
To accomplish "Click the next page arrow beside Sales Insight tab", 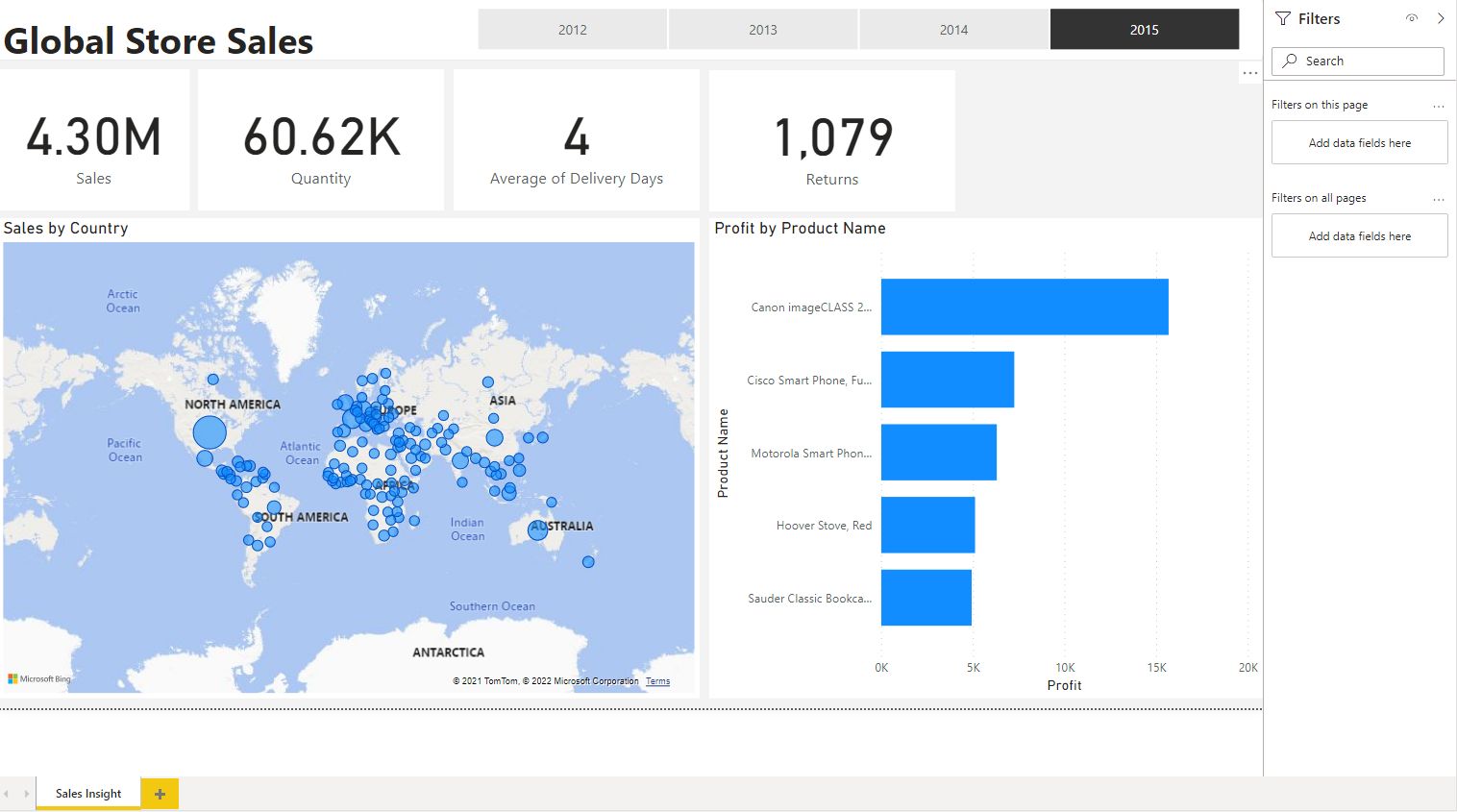I will 25,794.
